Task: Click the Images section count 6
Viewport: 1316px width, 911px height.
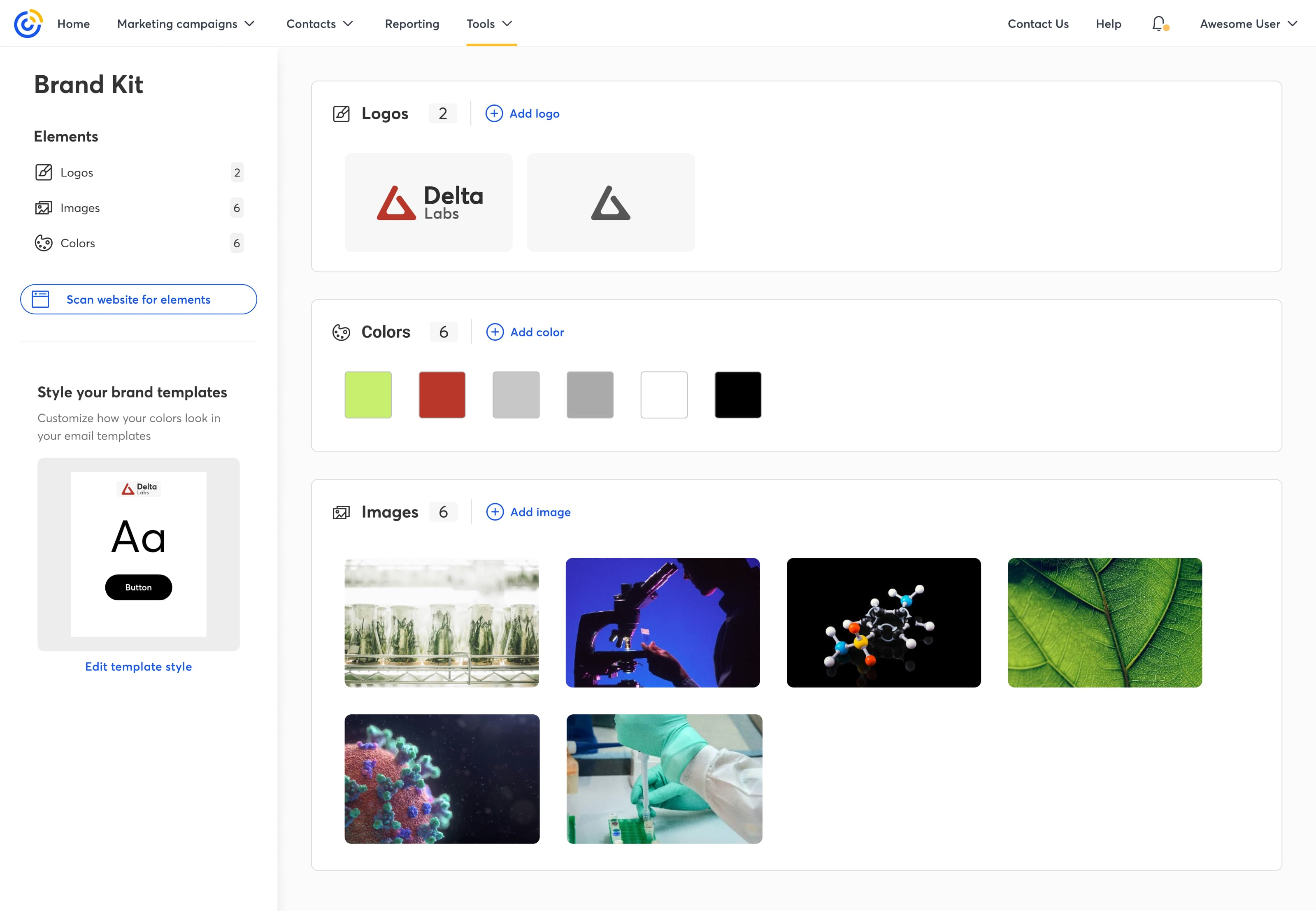Action: tap(444, 512)
